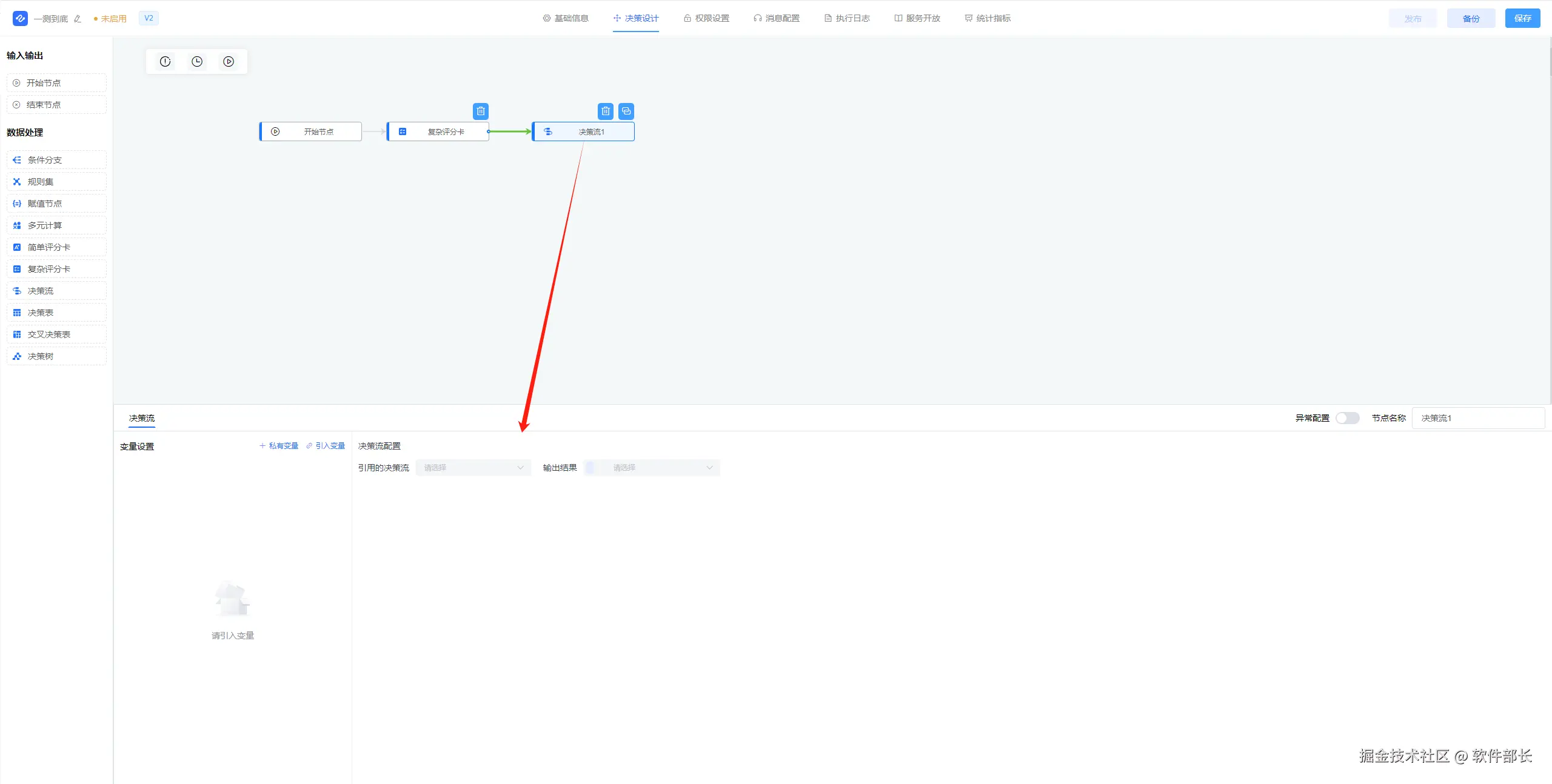
Task: Click the 保存 button
Action: click(x=1522, y=18)
